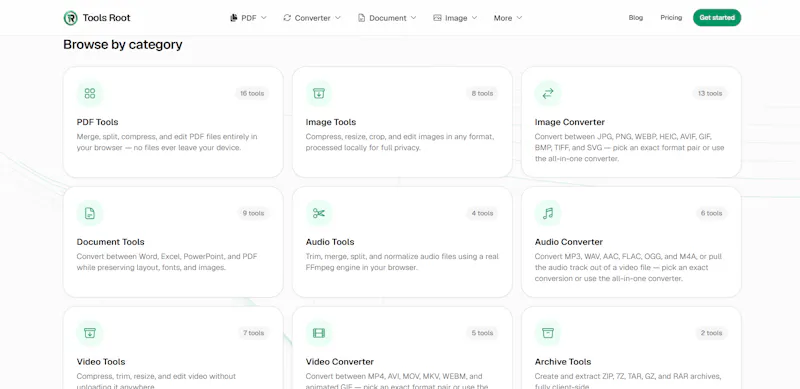
Task: Click the PDF menu icon in navbar
Action: pyautogui.click(x=234, y=18)
